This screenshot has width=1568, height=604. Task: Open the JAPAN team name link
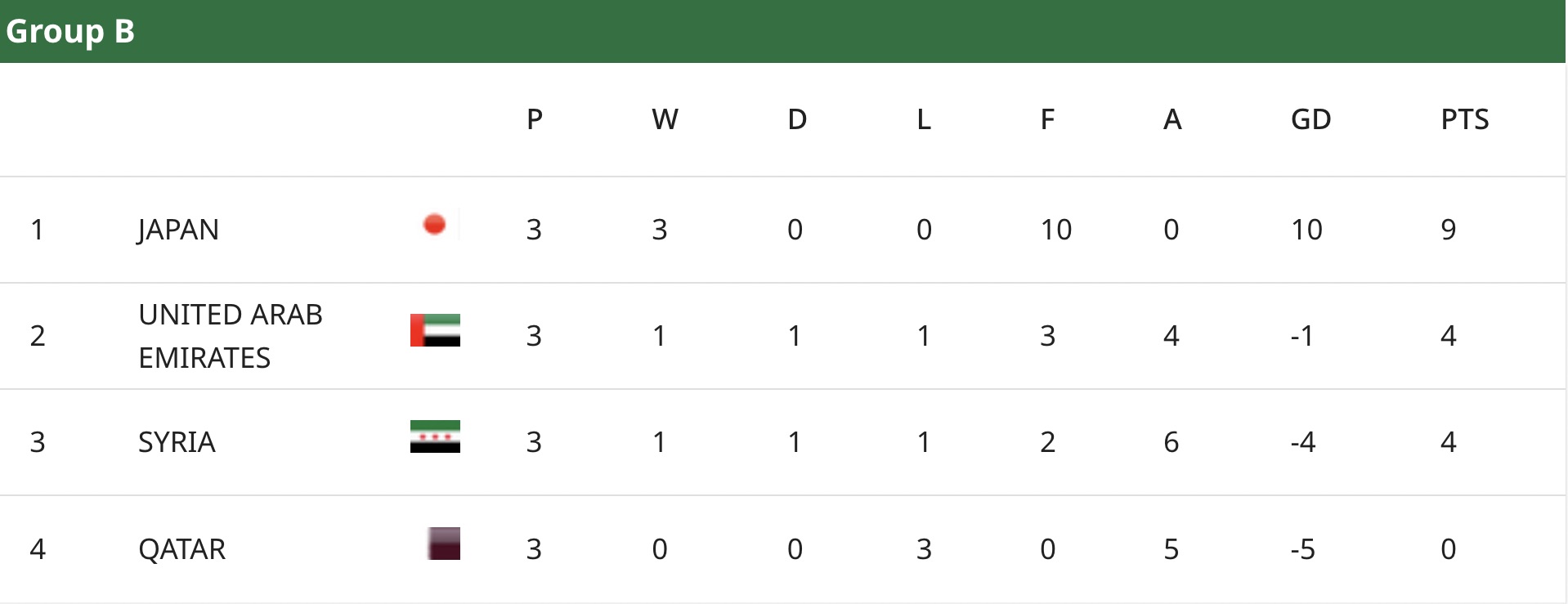coord(178,230)
